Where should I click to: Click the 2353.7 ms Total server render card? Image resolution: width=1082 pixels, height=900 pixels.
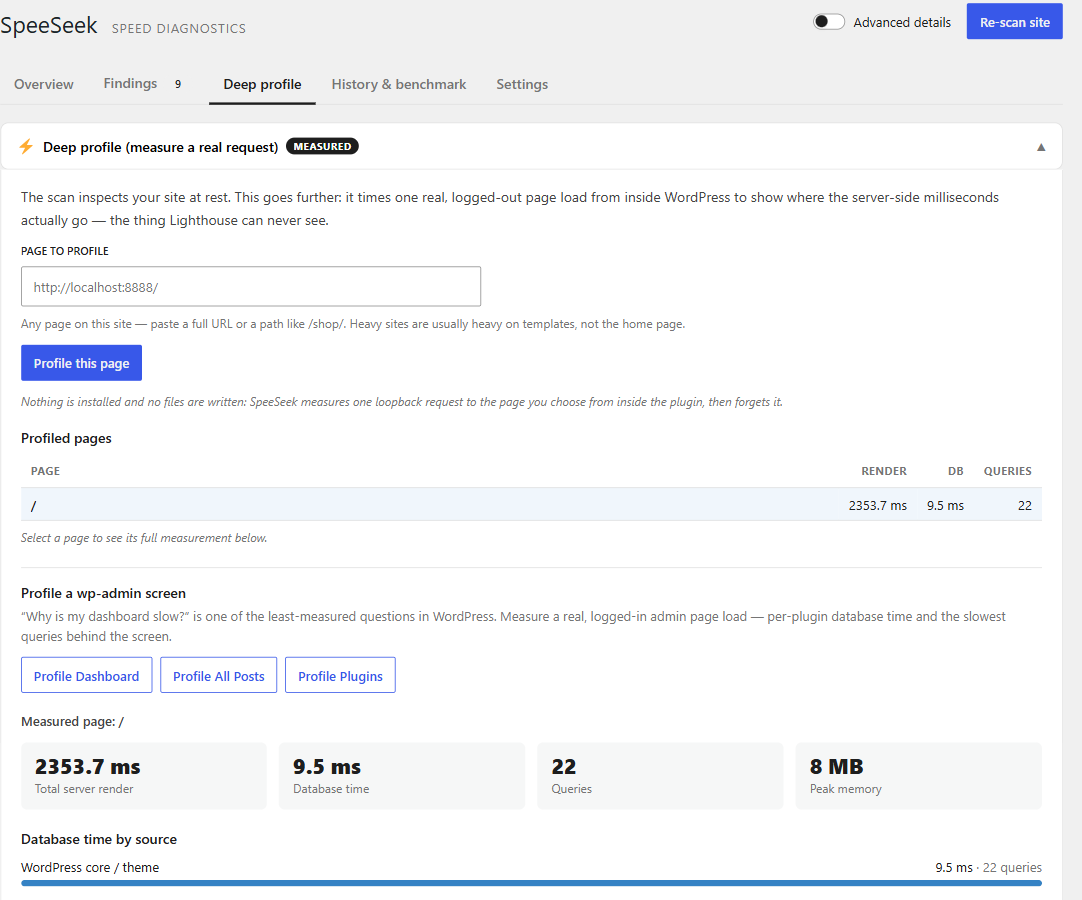click(x=144, y=776)
